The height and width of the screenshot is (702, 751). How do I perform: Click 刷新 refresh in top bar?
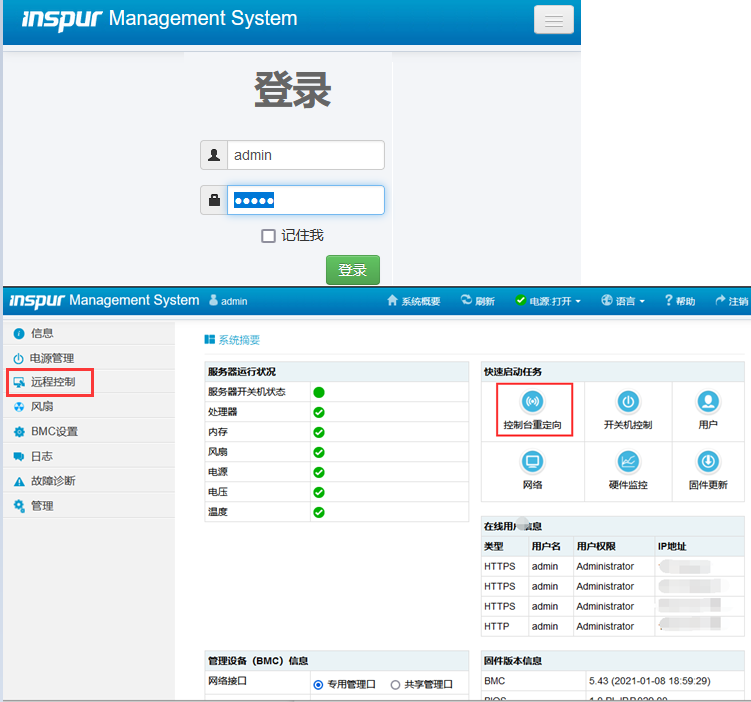[x=478, y=301]
